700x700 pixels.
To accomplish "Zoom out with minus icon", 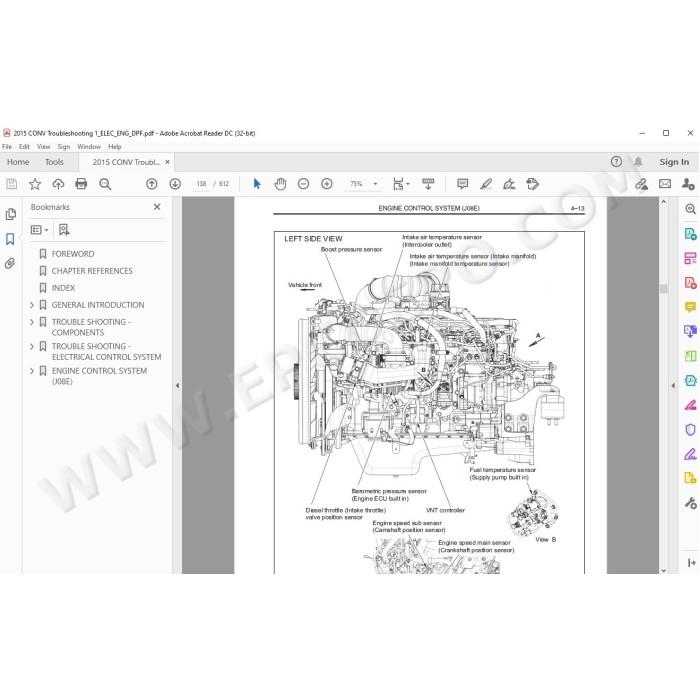I will coord(304,184).
